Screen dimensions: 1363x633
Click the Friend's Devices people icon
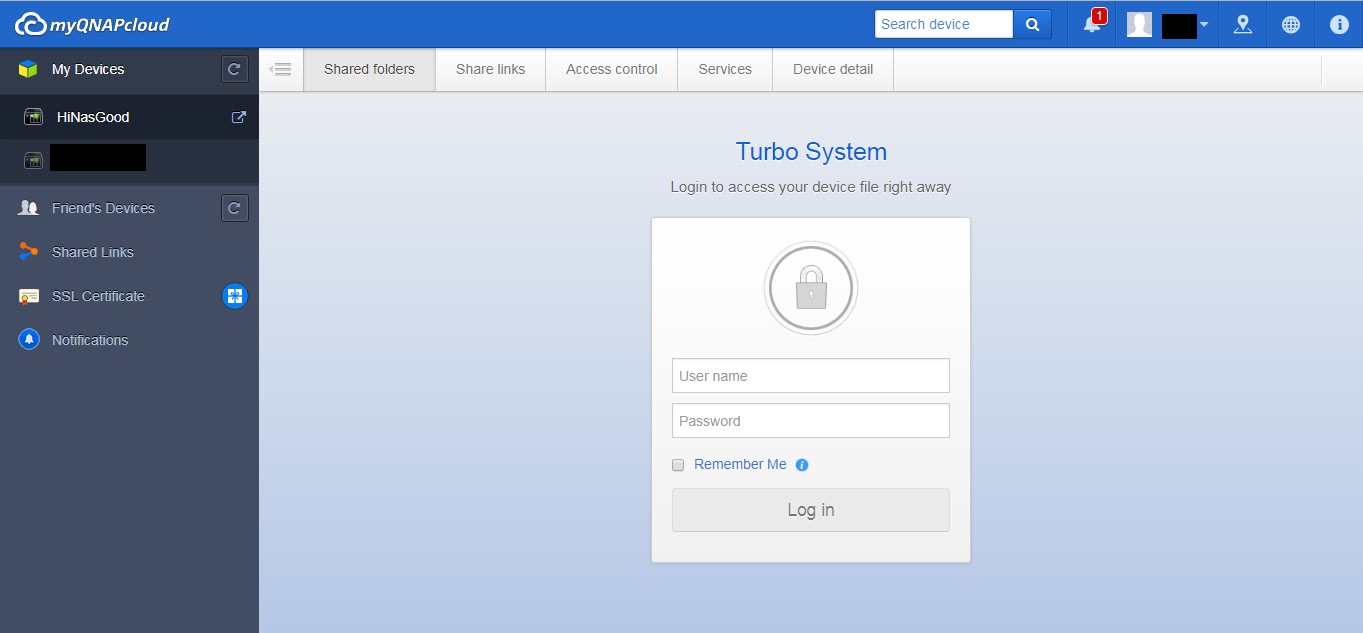coord(28,208)
